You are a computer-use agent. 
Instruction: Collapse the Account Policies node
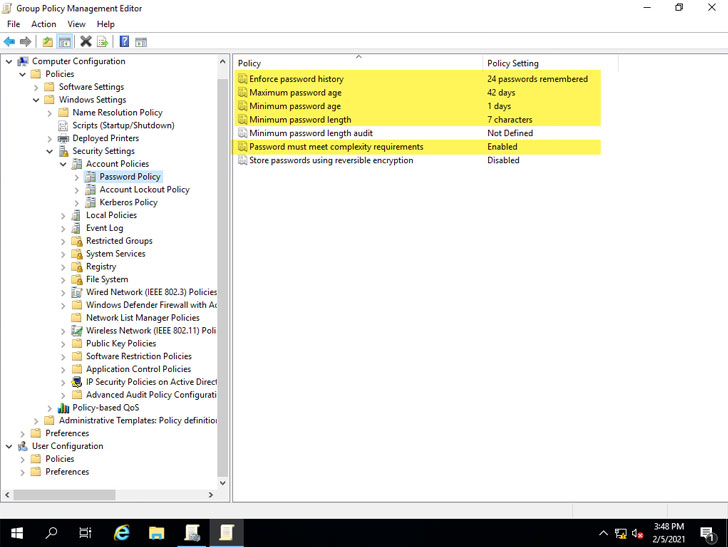[63, 164]
